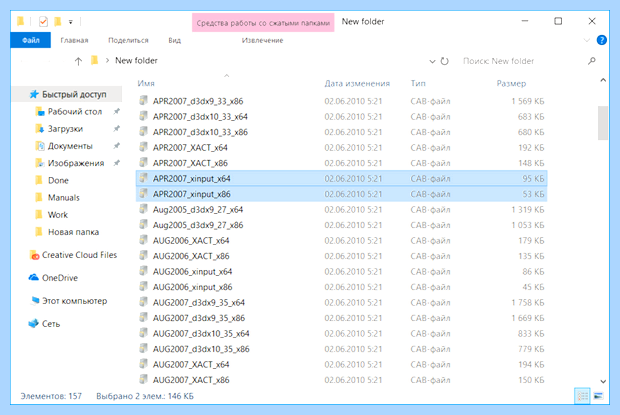This screenshot has height=415, width=620.
Task: Click the New folder quick access toolbar icon
Action: pyautogui.click(x=58, y=21)
